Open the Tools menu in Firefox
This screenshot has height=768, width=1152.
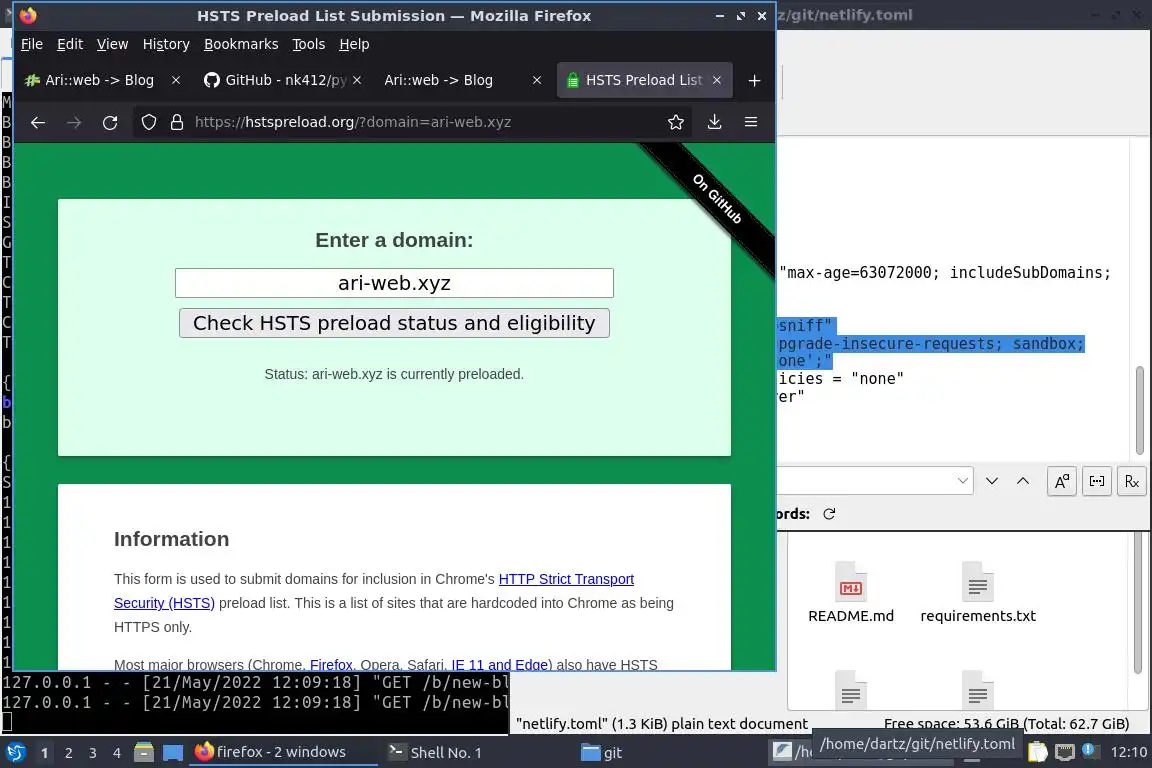[x=309, y=44]
